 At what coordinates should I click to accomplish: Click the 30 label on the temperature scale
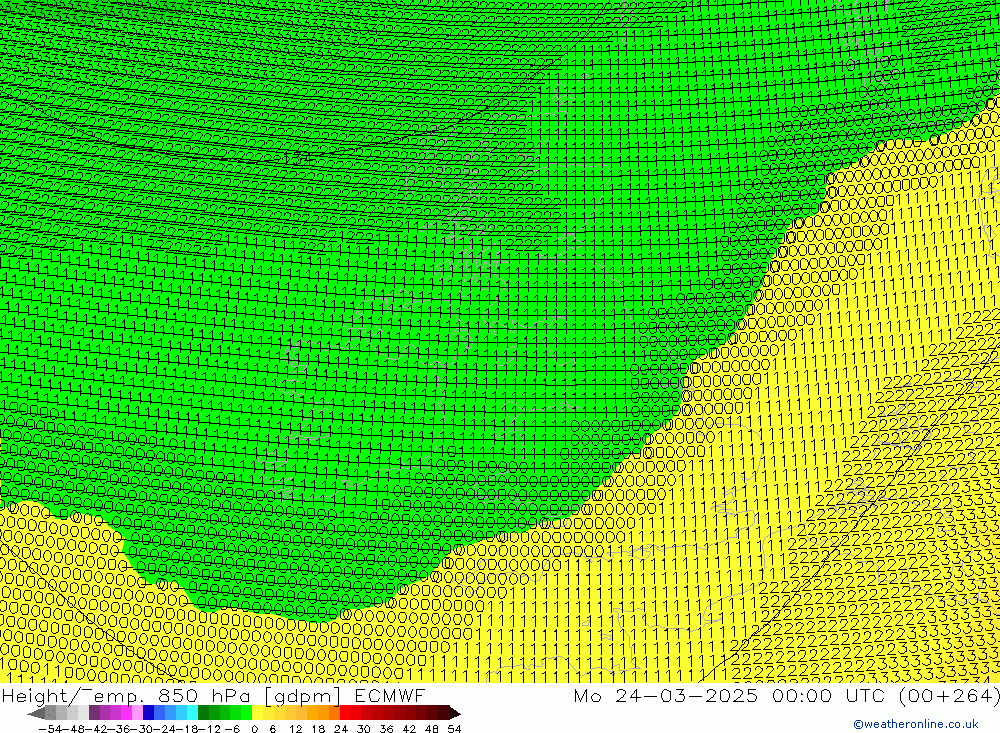(x=364, y=729)
